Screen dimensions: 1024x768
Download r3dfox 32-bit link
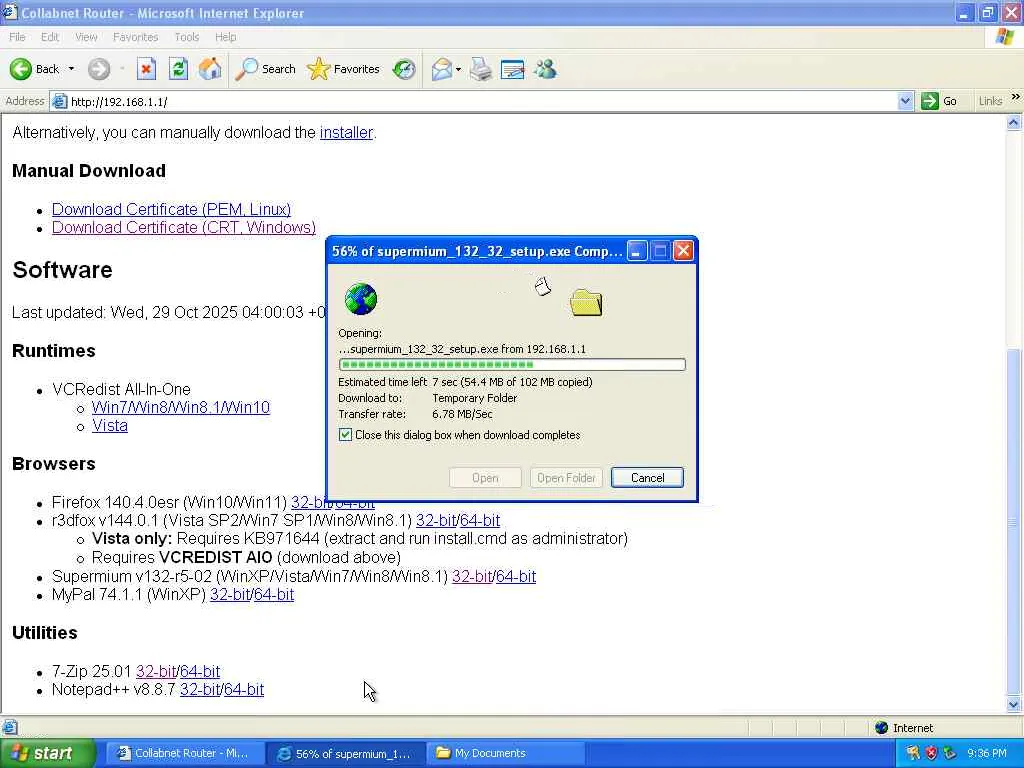[436, 520]
